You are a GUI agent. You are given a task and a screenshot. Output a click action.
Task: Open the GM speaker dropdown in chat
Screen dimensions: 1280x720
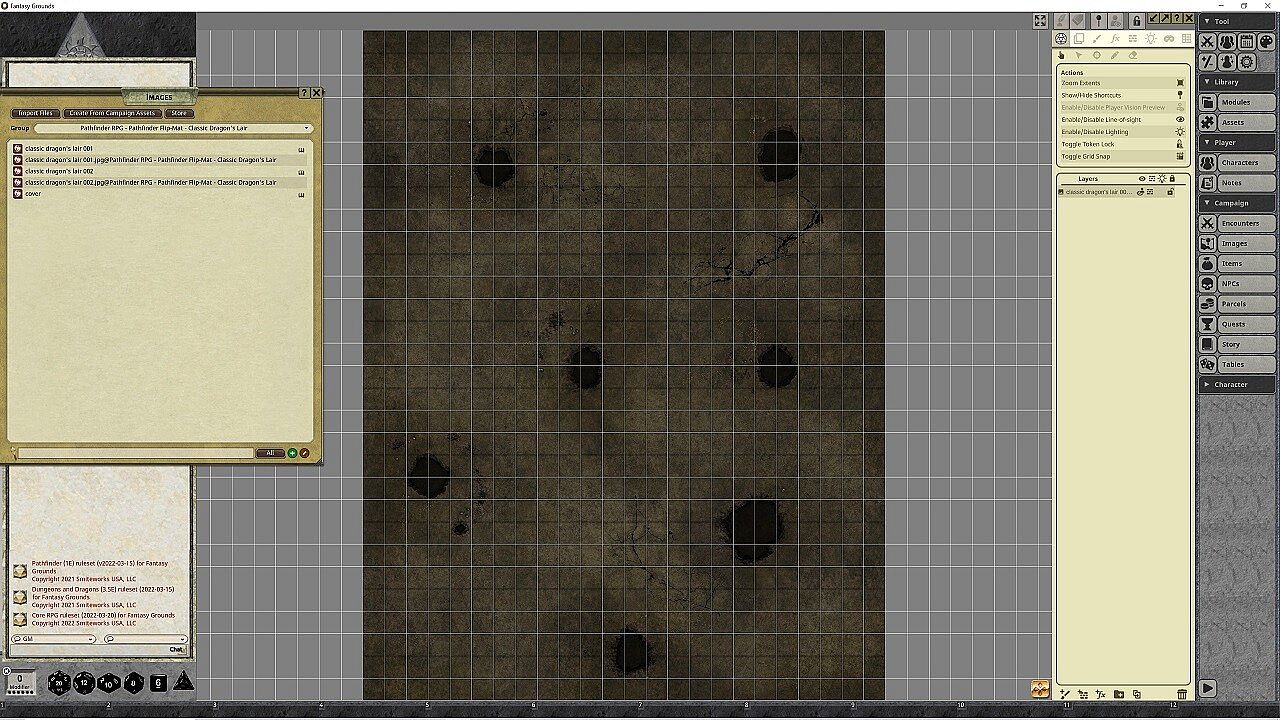point(53,638)
